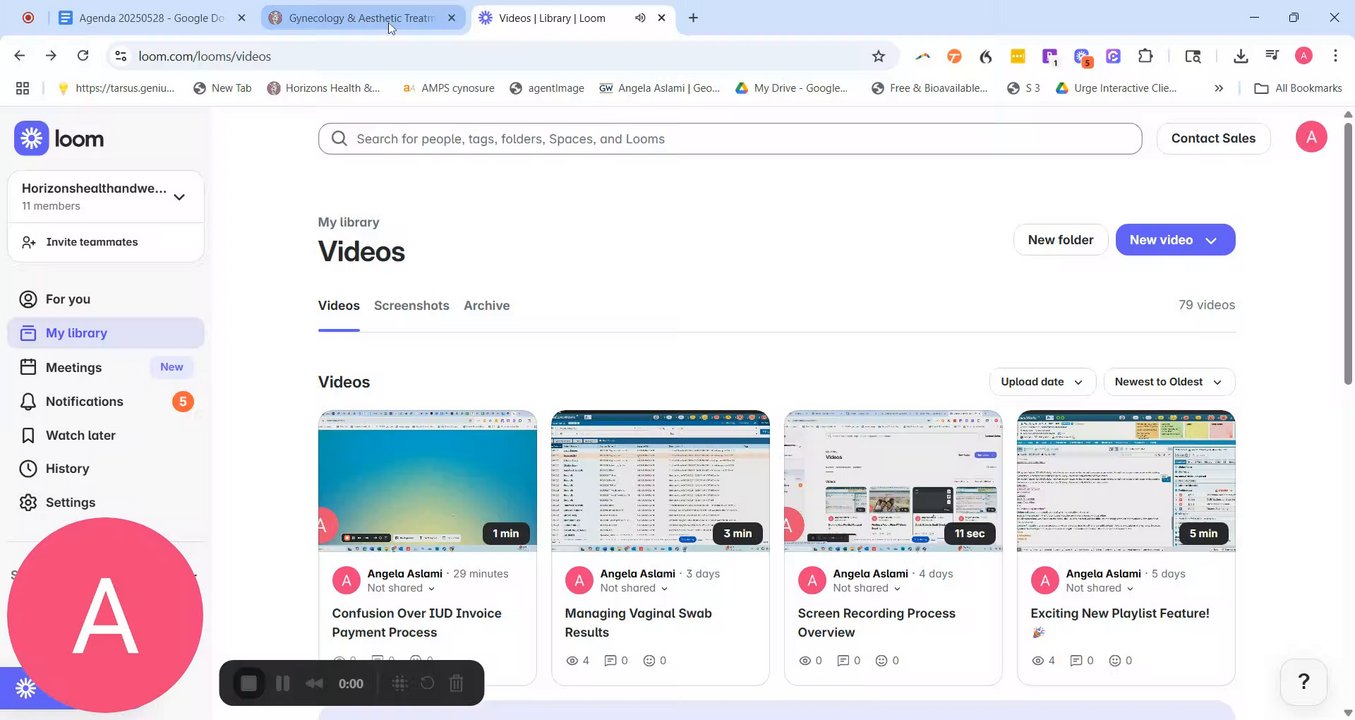Expand the Horizonshealthandwe... workspace switcher
1355x720 pixels.
coord(106,196)
